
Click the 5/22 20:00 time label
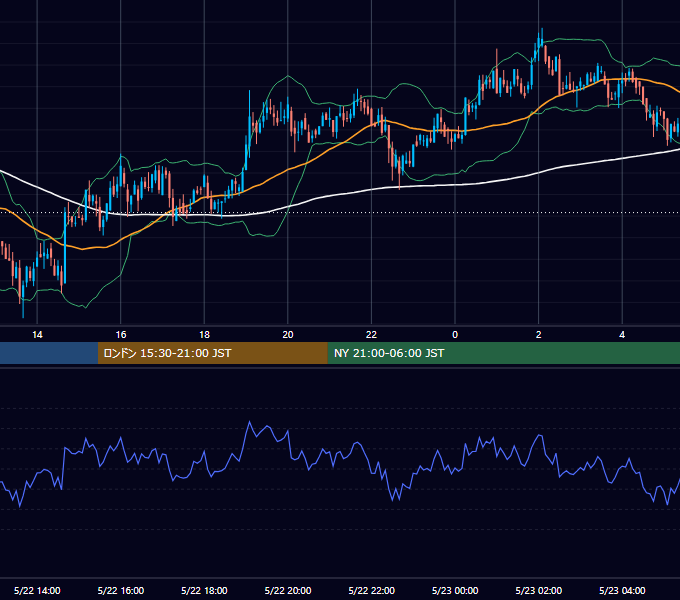(x=288, y=590)
